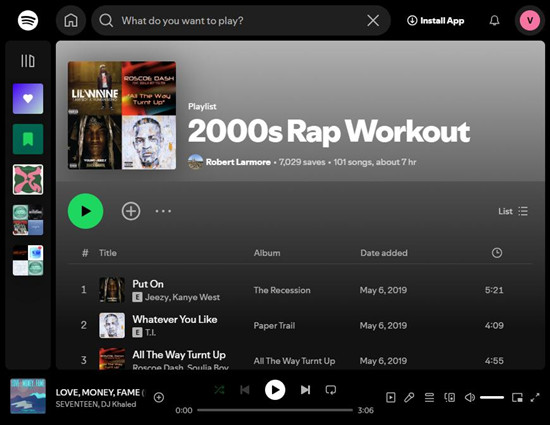Select the track 'Put On'

(x=148, y=284)
